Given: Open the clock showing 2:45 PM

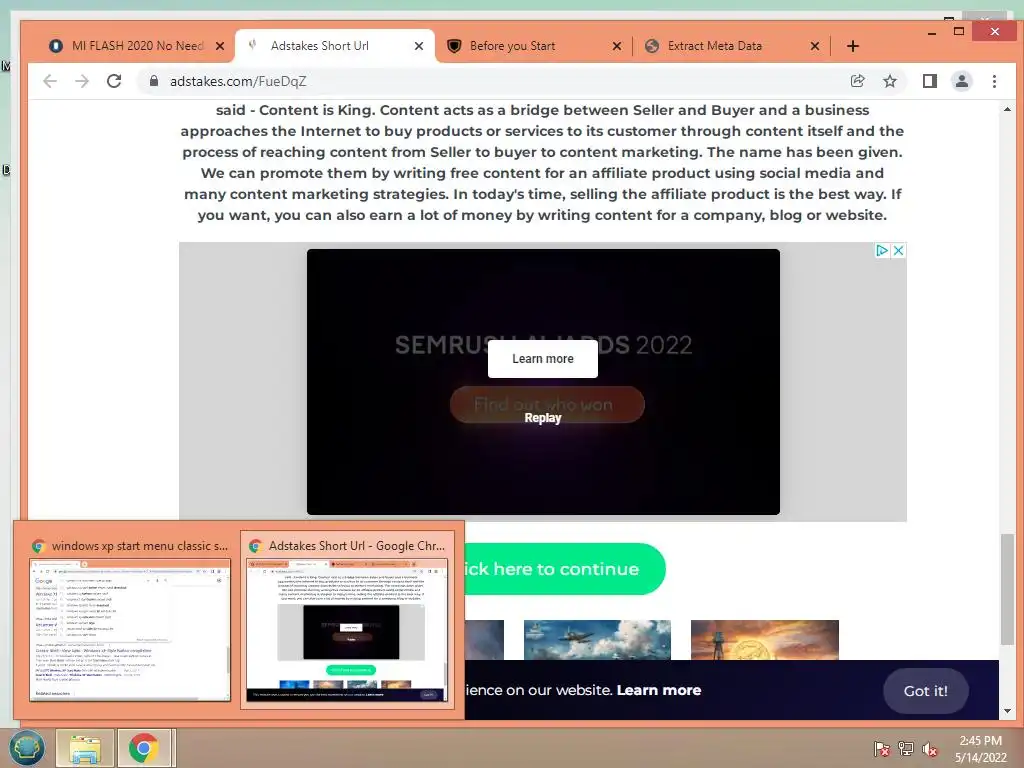Looking at the screenshot, I should [980, 749].
